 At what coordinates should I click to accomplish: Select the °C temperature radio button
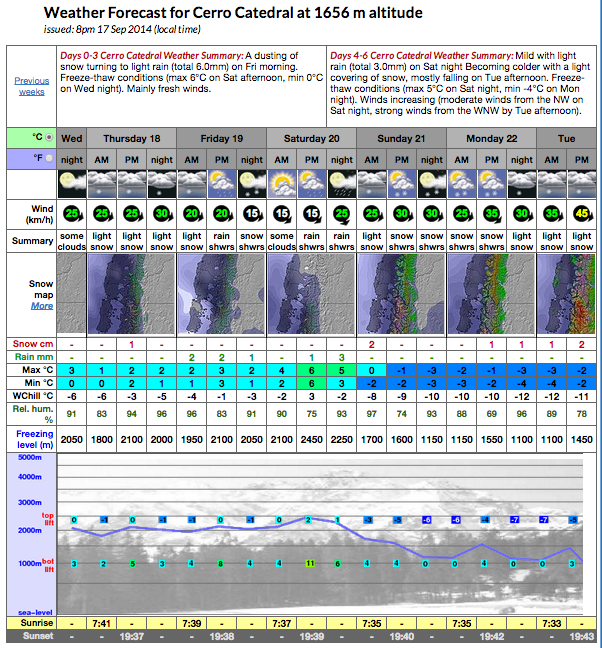coord(49,137)
